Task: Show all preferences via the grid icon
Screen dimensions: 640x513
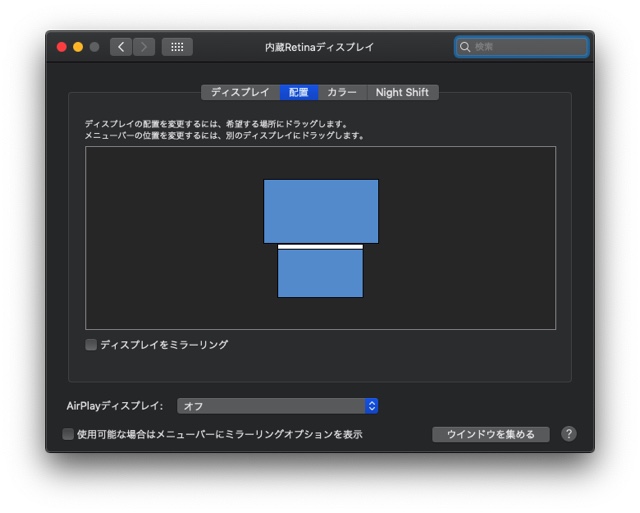Action: (177, 47)
